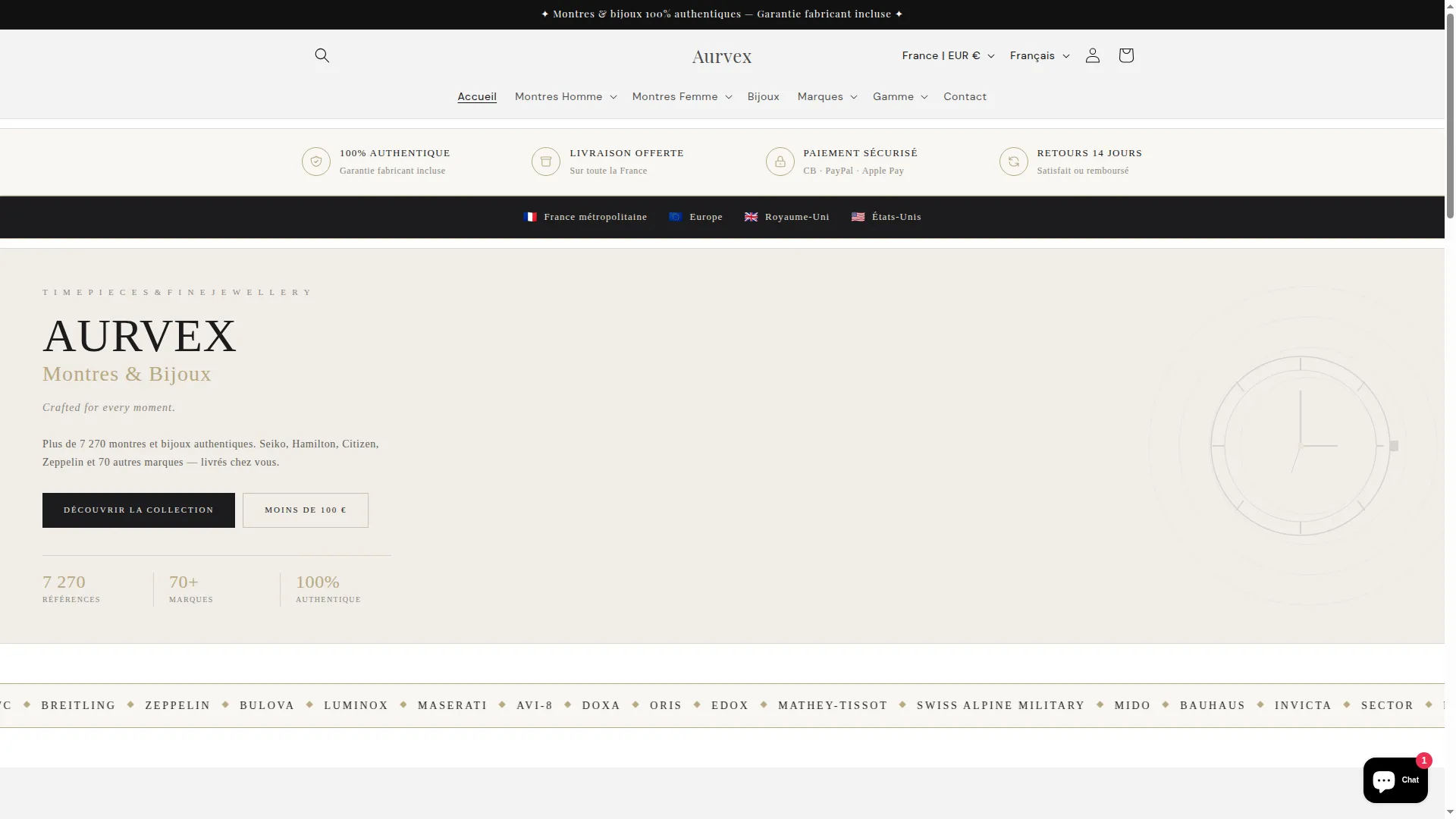Expand the Montres Homme menu
Image resolution: width=1456 pixels, height=819 pixels.
566,96
